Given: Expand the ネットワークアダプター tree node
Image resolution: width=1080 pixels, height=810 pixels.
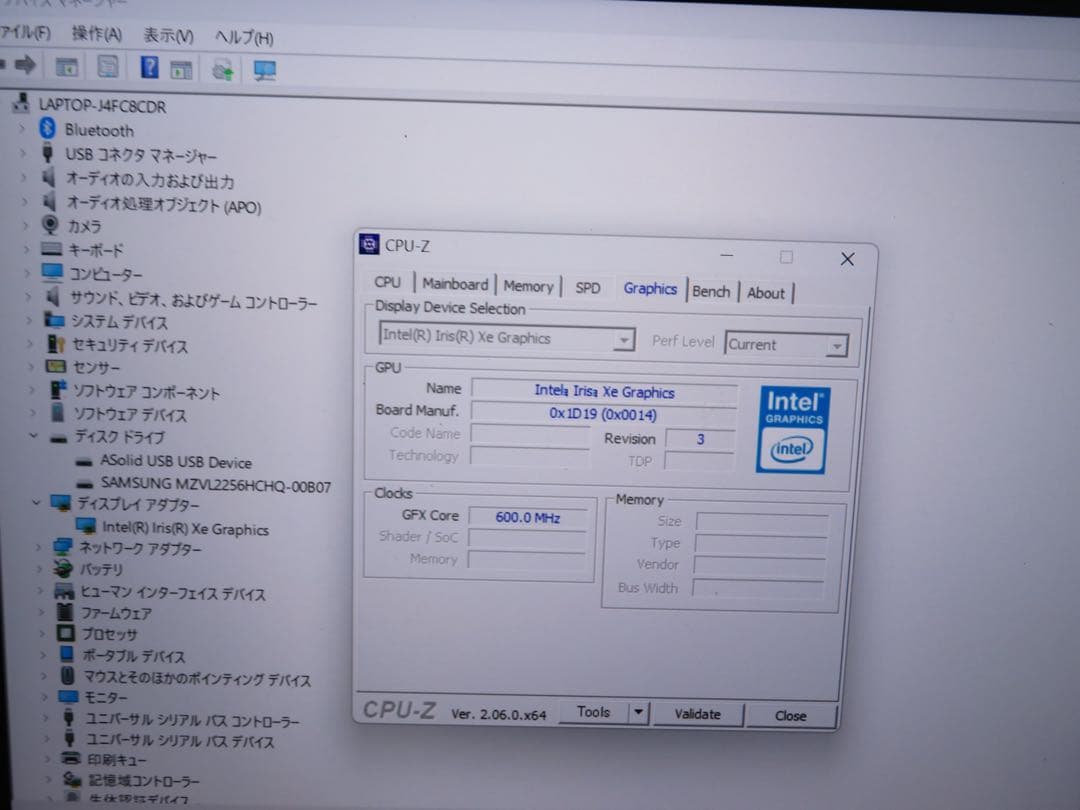Looking at the screenshot, I should pos(39,548).
